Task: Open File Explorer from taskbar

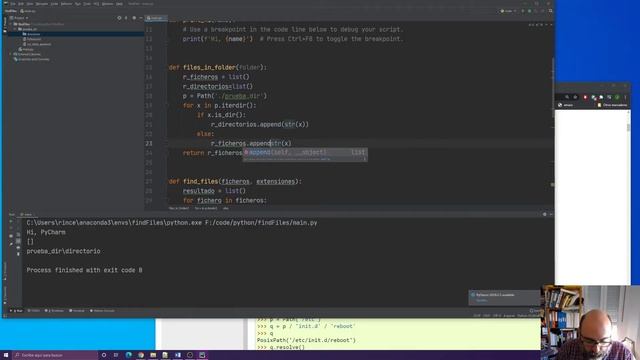Action: click(x=153, y=355)
